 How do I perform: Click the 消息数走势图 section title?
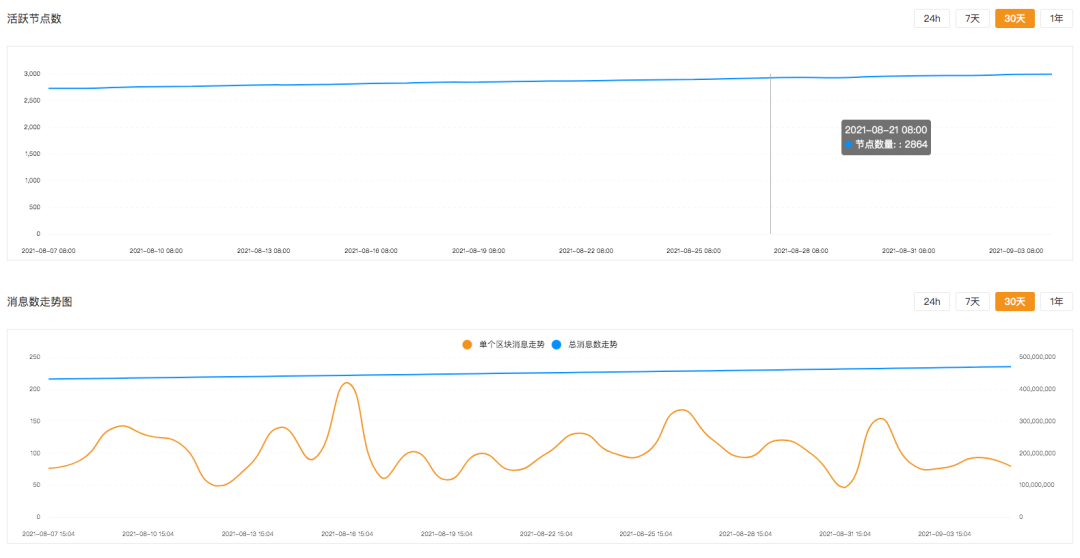(x=40, y=301)
